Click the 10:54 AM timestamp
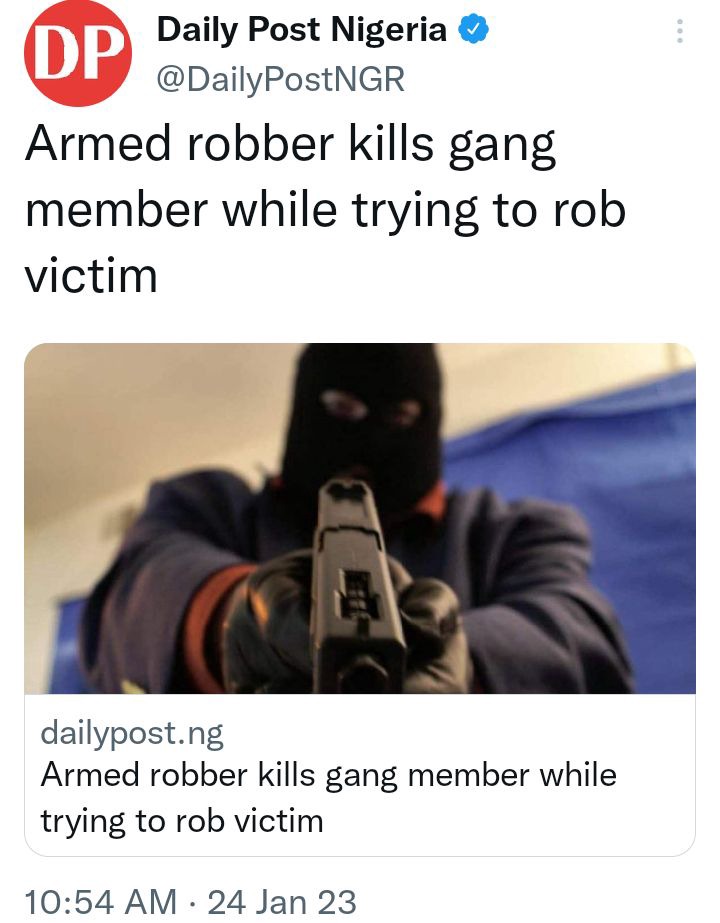This screenshot has height=923, width=720. click(x=101, y=902)
